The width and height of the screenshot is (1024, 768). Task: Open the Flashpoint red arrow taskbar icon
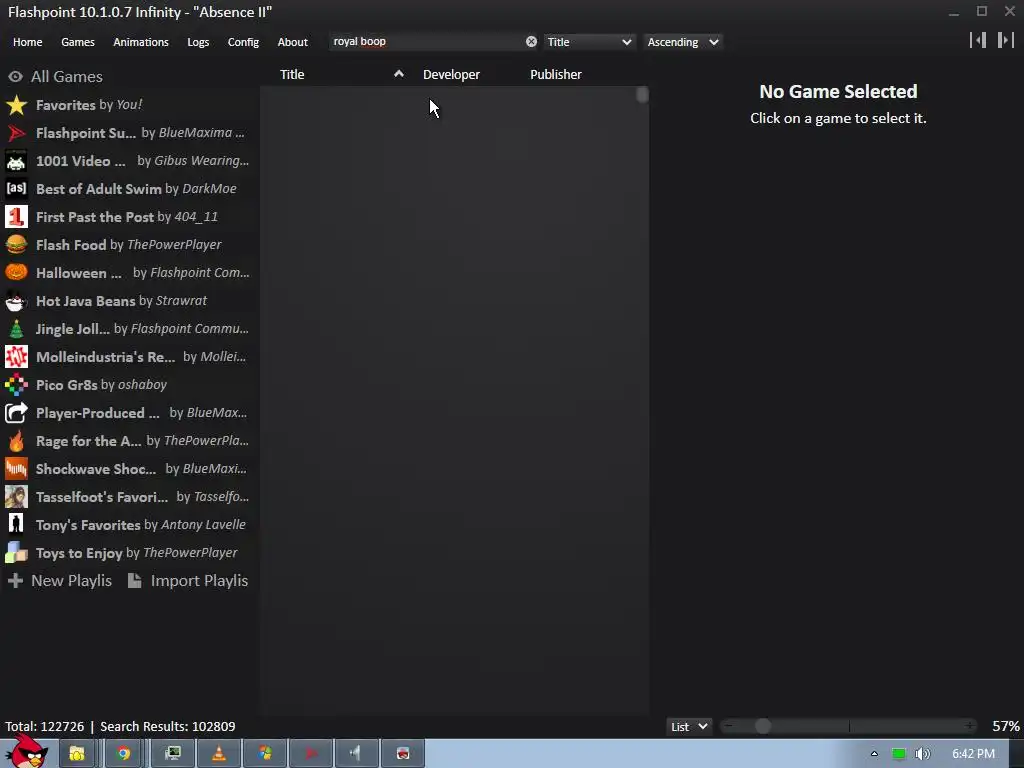[311, 754]
